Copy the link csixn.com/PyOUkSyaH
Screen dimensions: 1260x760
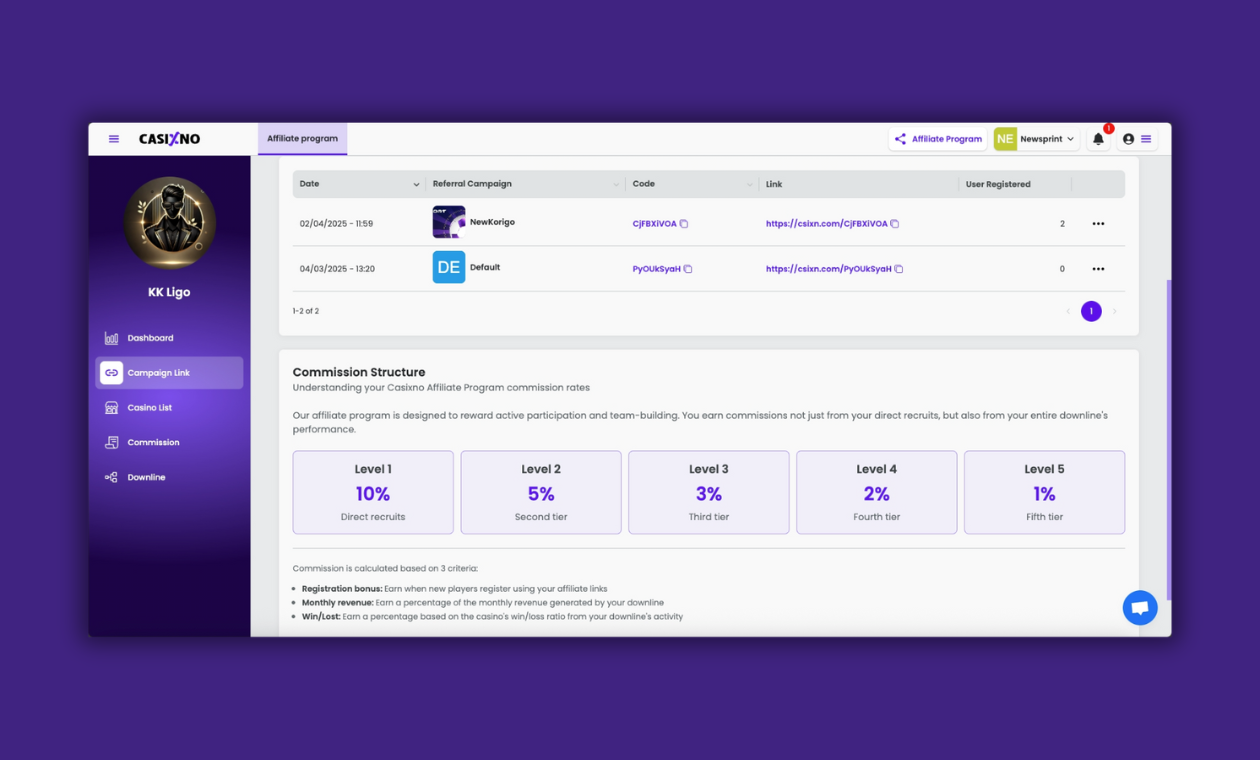tap(899, 269)
